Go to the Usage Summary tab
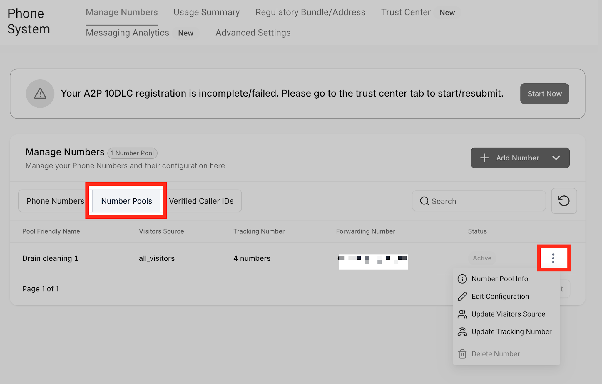The height and width of the screenshot is (384, 602). [206, 12]
